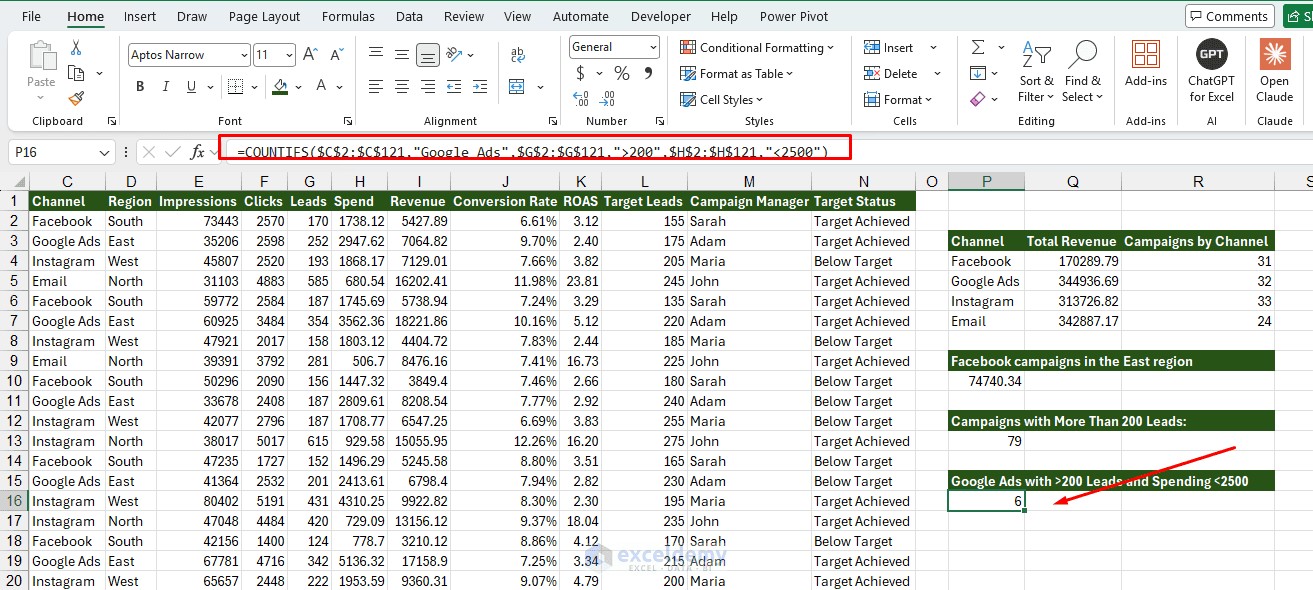Expand Format as Table menu

coord(736,73)
